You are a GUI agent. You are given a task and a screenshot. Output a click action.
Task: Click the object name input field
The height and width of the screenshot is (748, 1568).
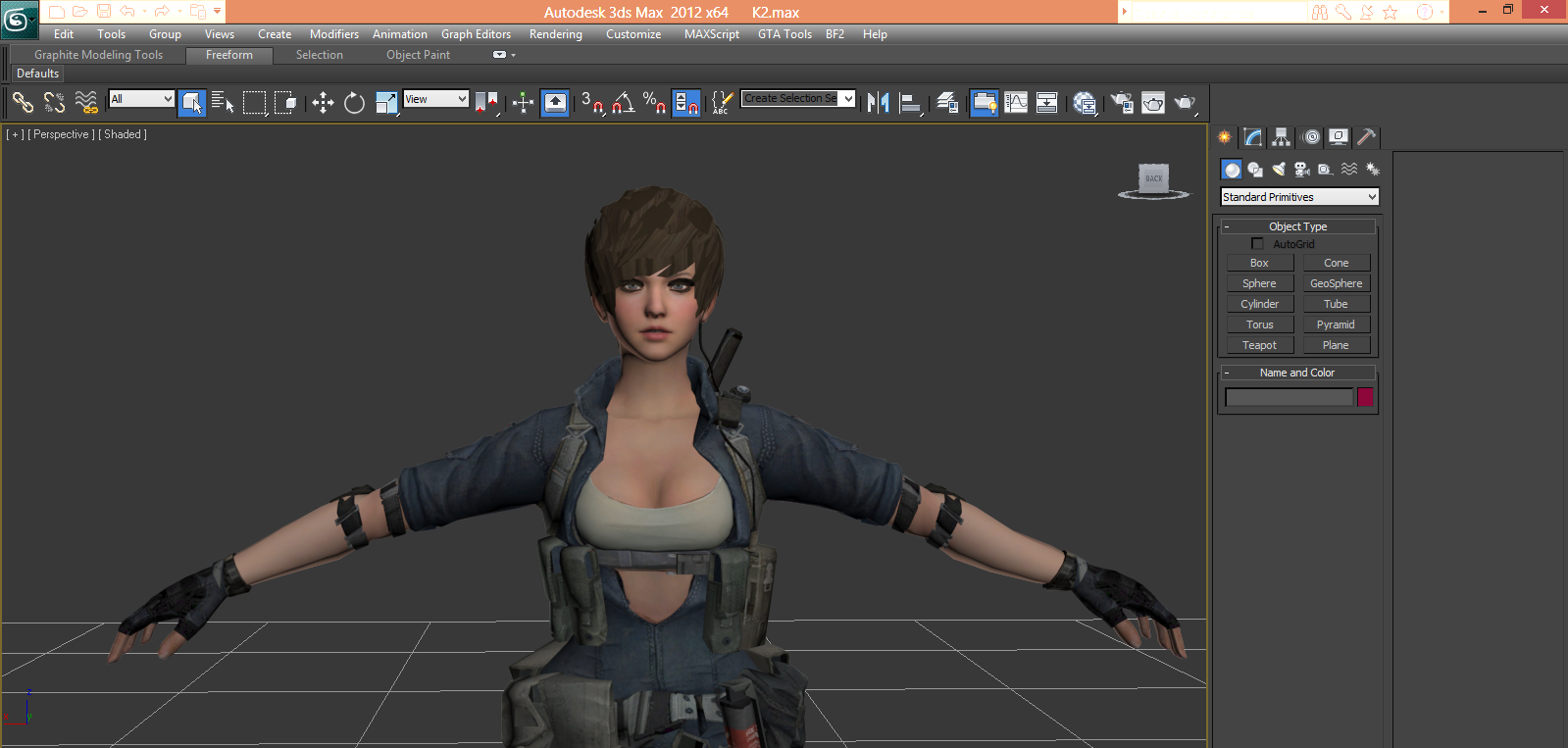(1290, 397)
